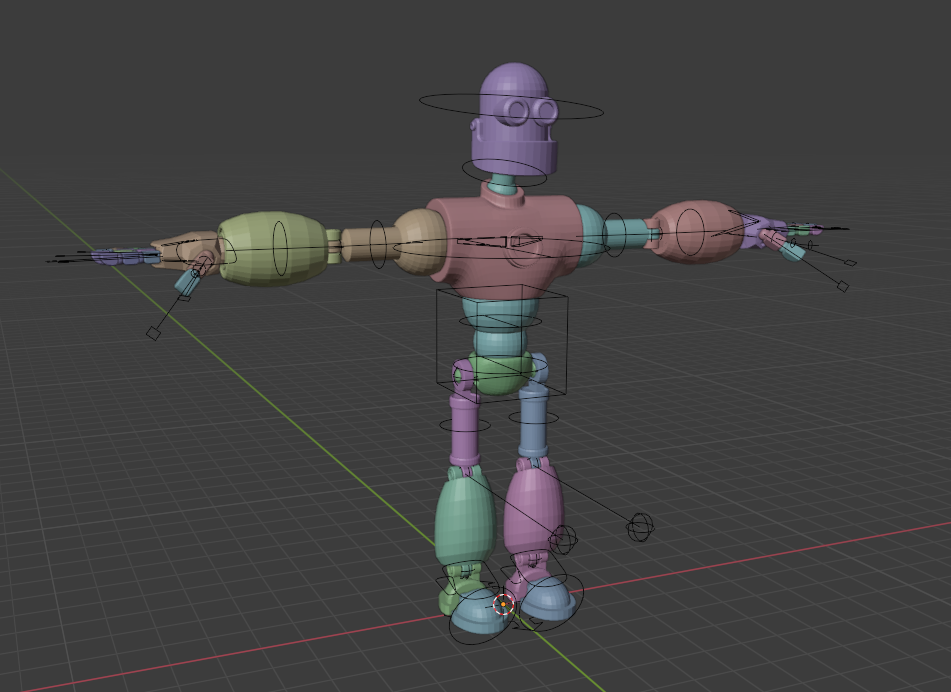
Task: Select the blue toe cap of the green foot
Action: (x=478, y=613)
